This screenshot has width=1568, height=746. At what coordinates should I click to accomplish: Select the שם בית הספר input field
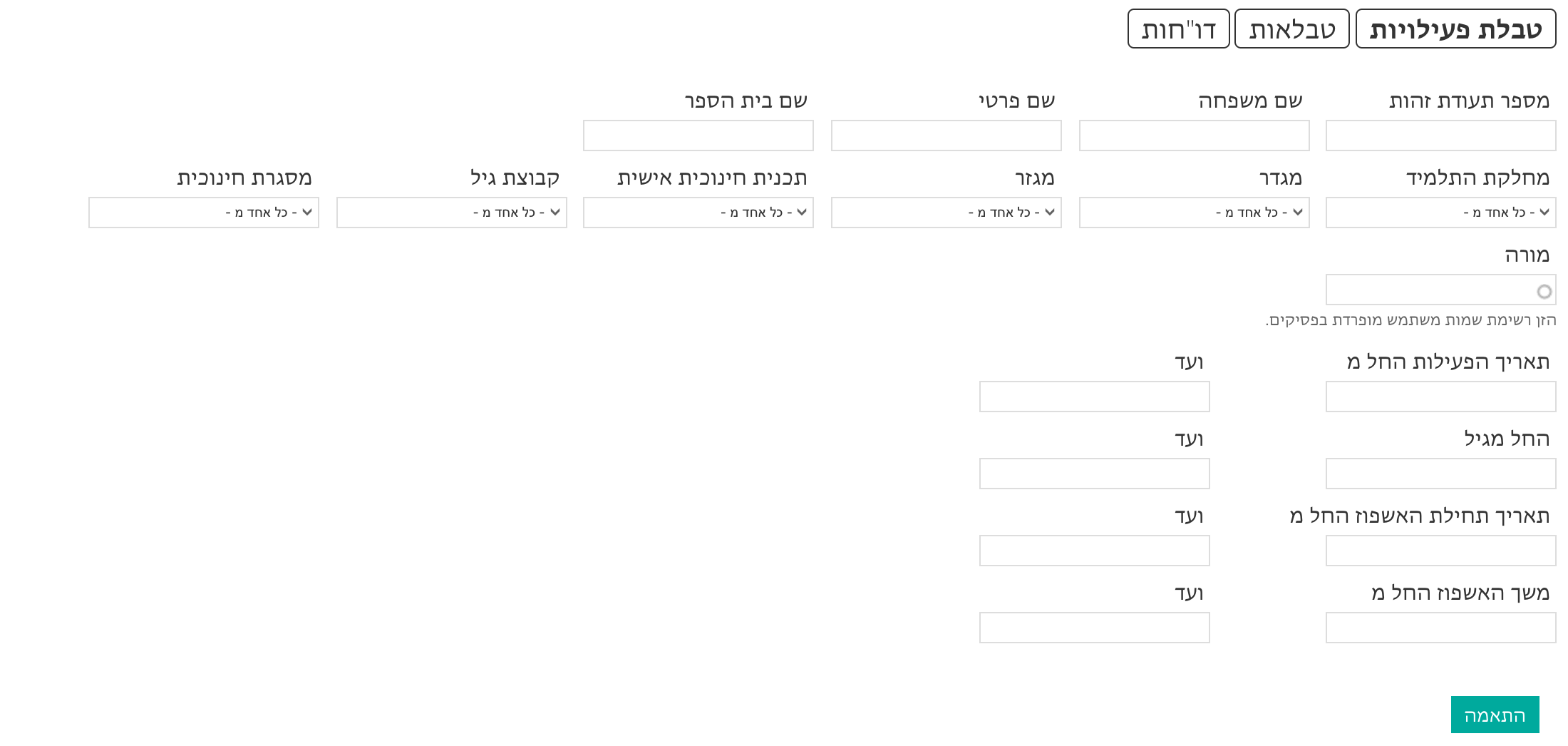pyautogui.click(x=698, y=136)
